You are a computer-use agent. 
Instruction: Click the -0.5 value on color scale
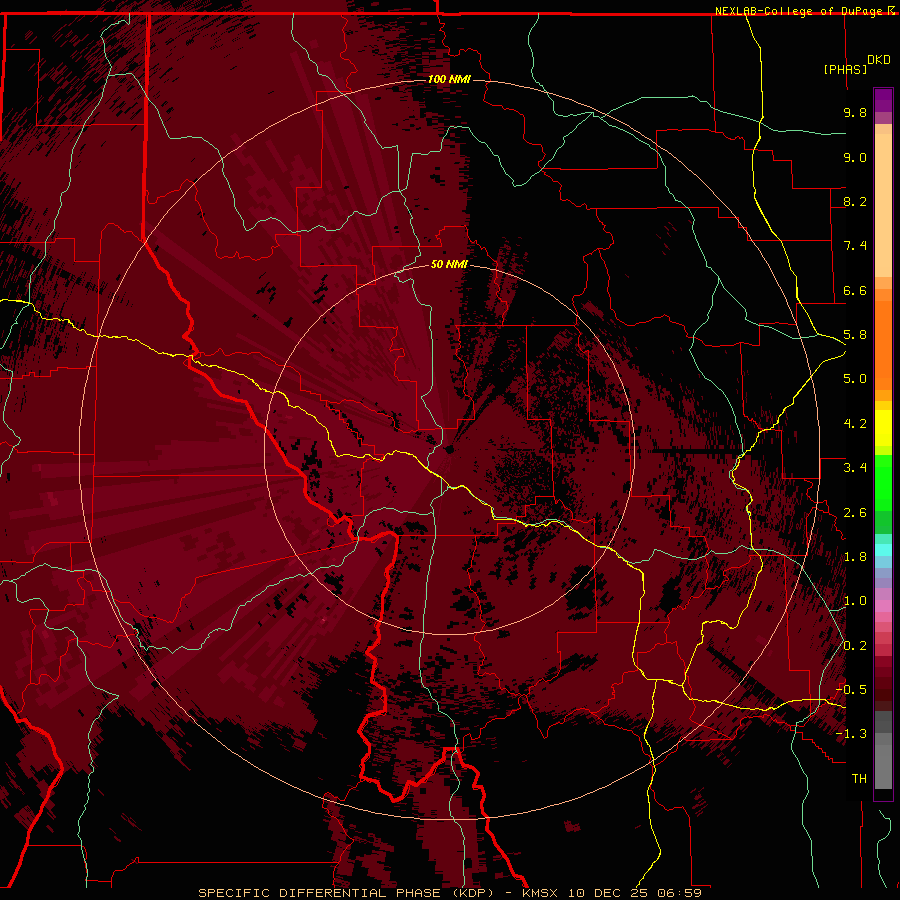pos(851,690)
